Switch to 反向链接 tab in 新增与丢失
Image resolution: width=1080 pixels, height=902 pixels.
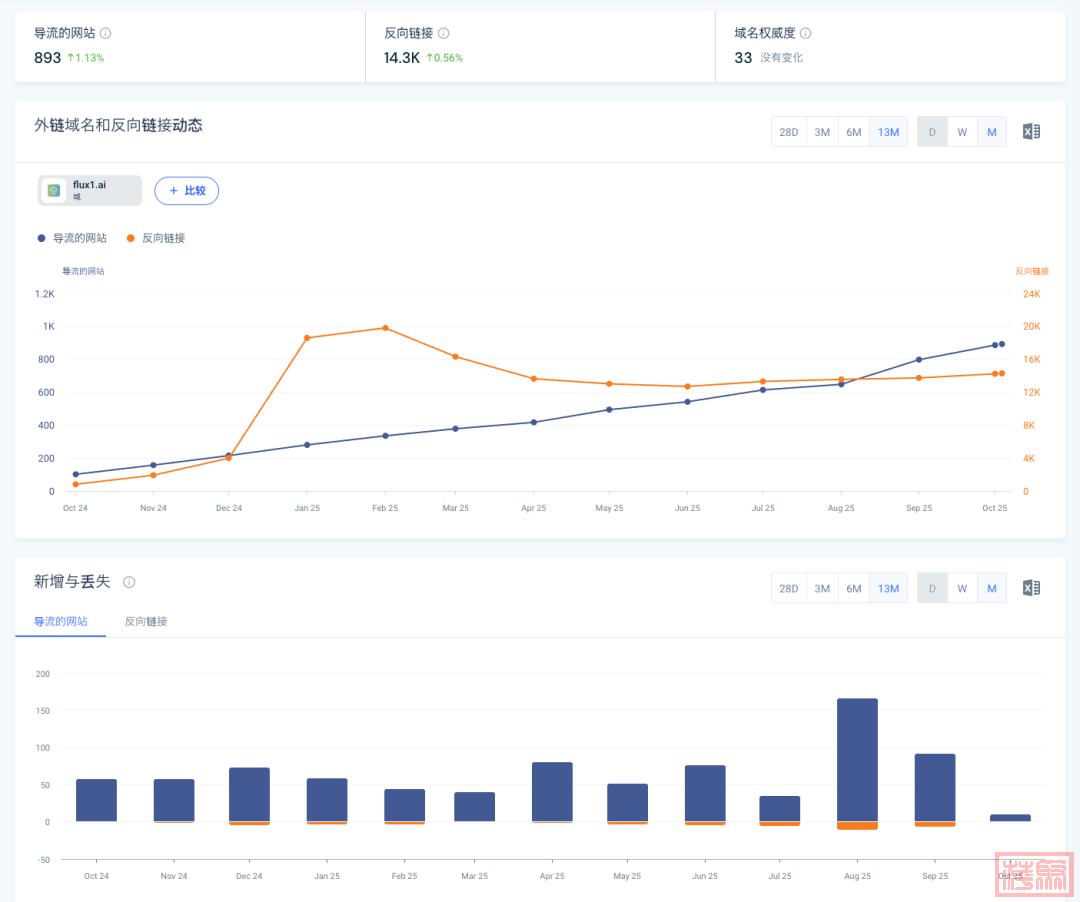pyautogui.click(x=146, y=621)
